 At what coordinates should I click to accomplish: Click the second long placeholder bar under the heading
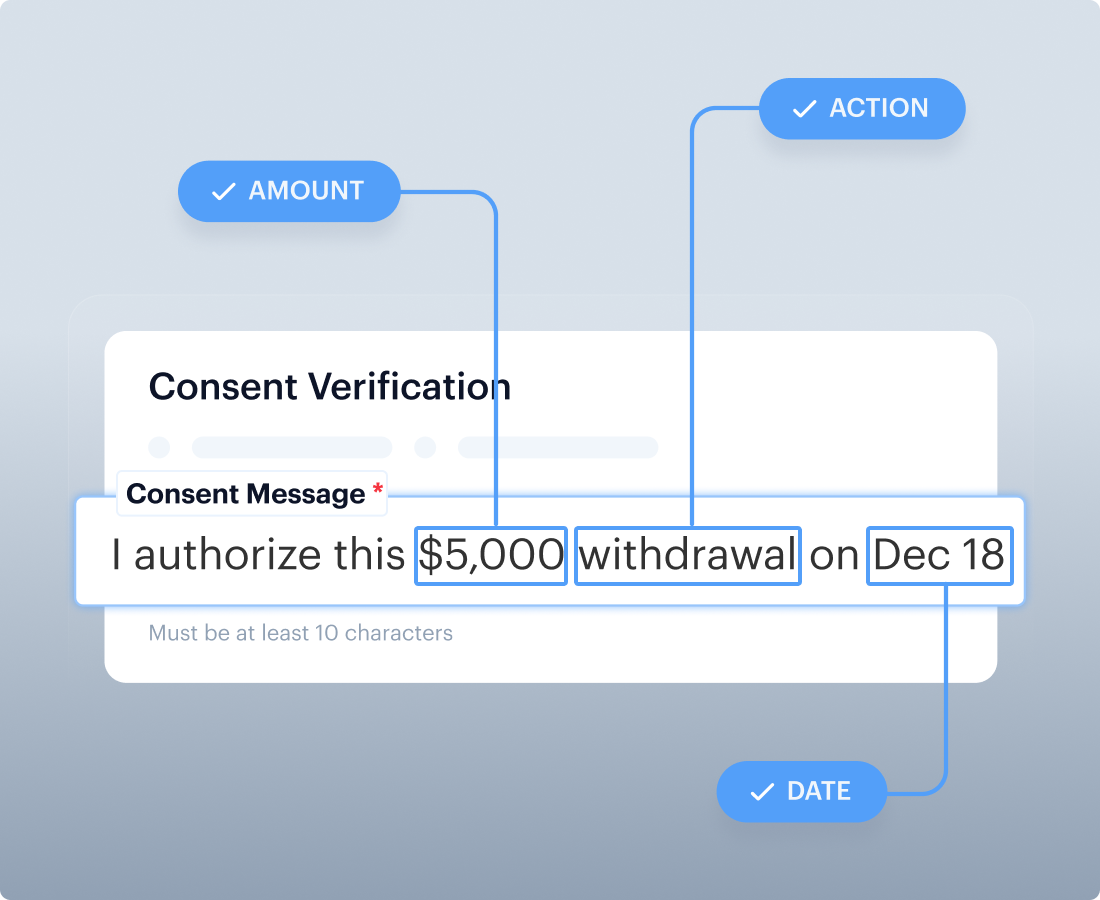(558, 447)
